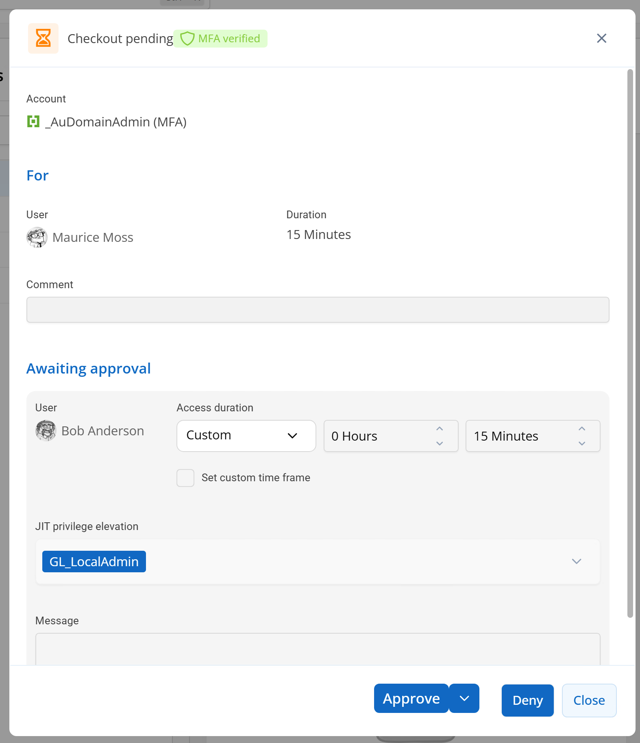Click the 0 Hours field
640x743 pixels.
coord(391,436)
